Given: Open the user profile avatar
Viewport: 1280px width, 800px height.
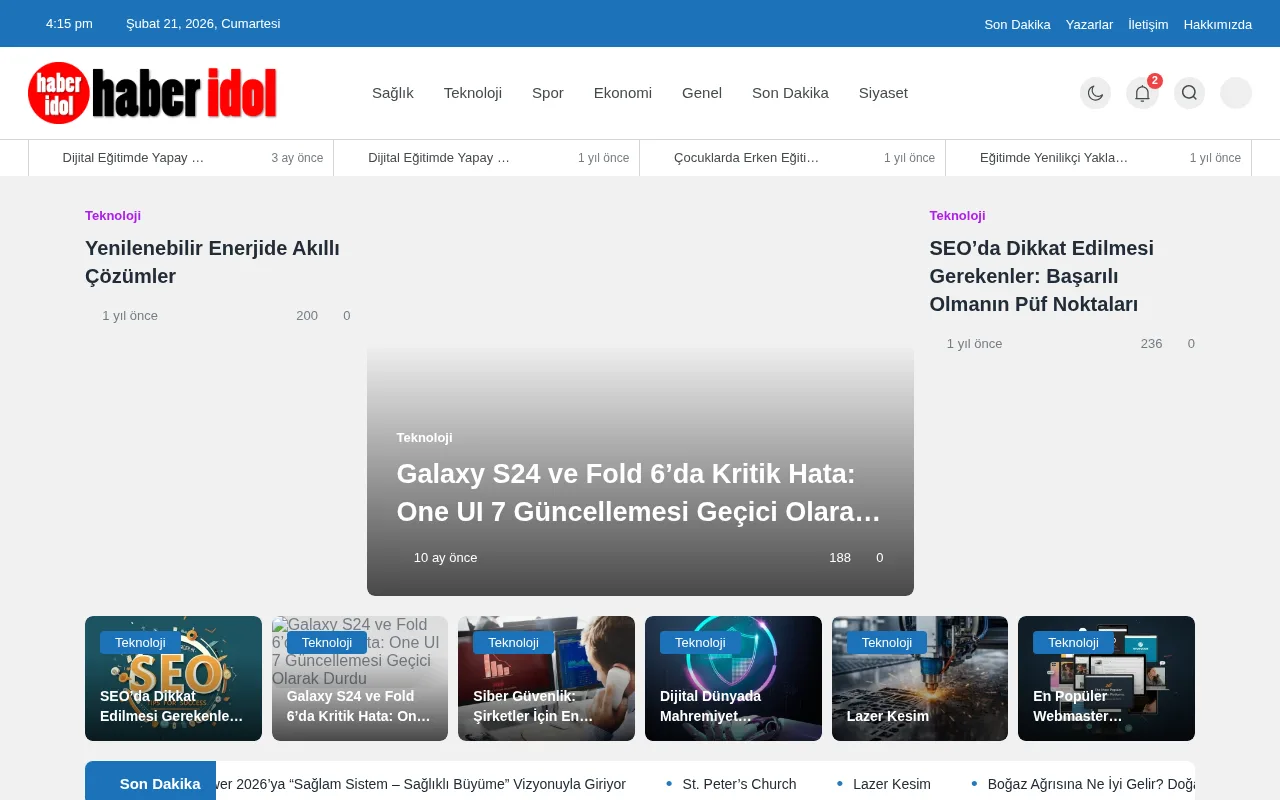Looking at the screenshot, I should [x=1235, y=92].
